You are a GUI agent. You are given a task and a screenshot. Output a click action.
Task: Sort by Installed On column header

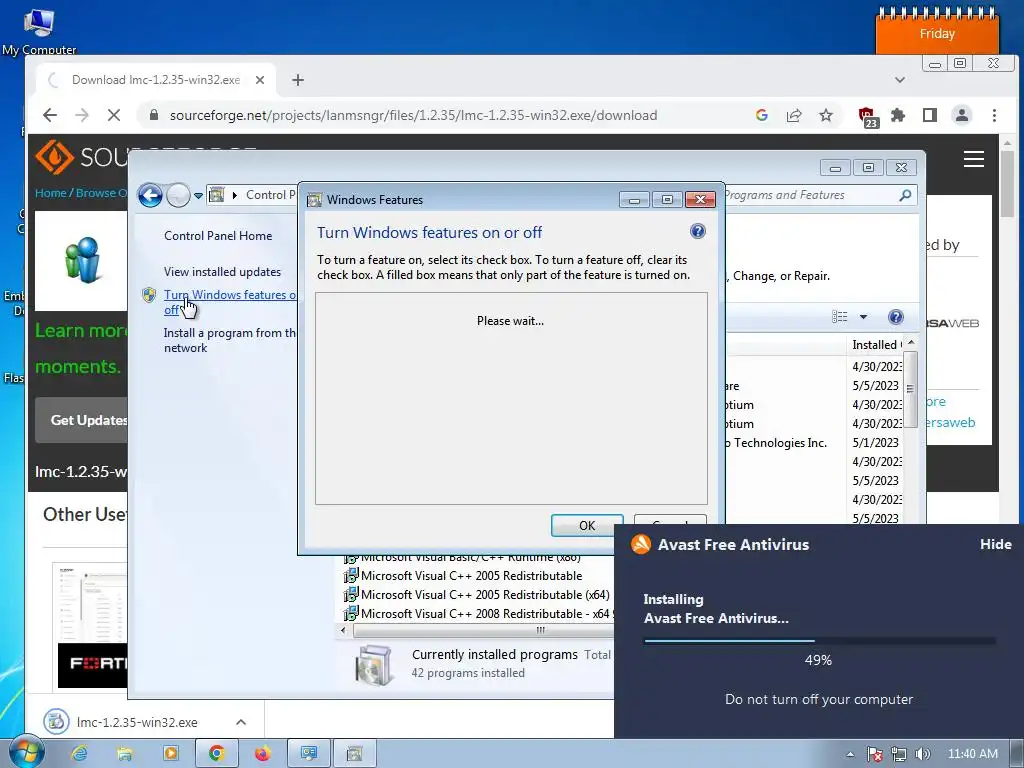point(876,345)
